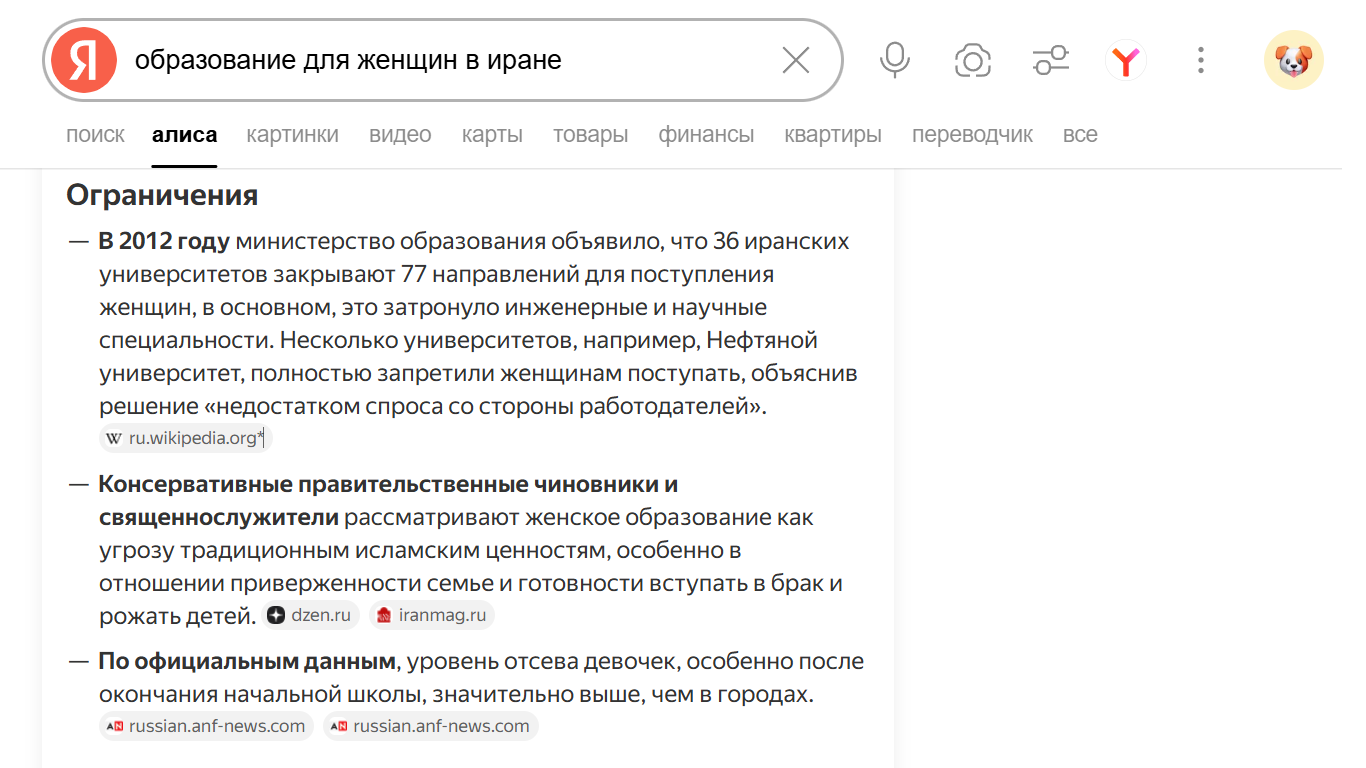Open the ru.wikipedia.org source link
Viewport: 1366px width, 768px height.
pyautogui.click(x=186, y=438)
